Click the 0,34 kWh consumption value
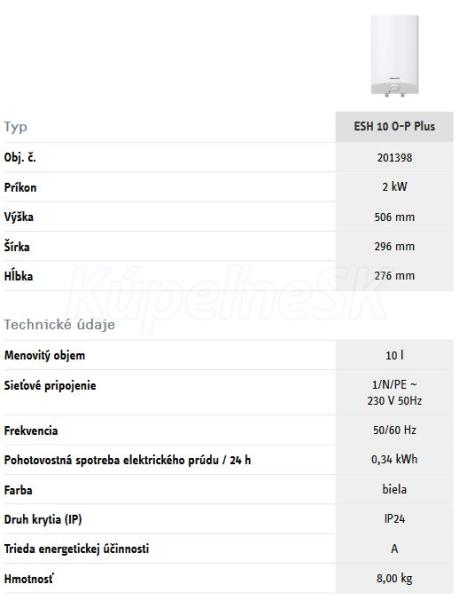 pos(394,459)
